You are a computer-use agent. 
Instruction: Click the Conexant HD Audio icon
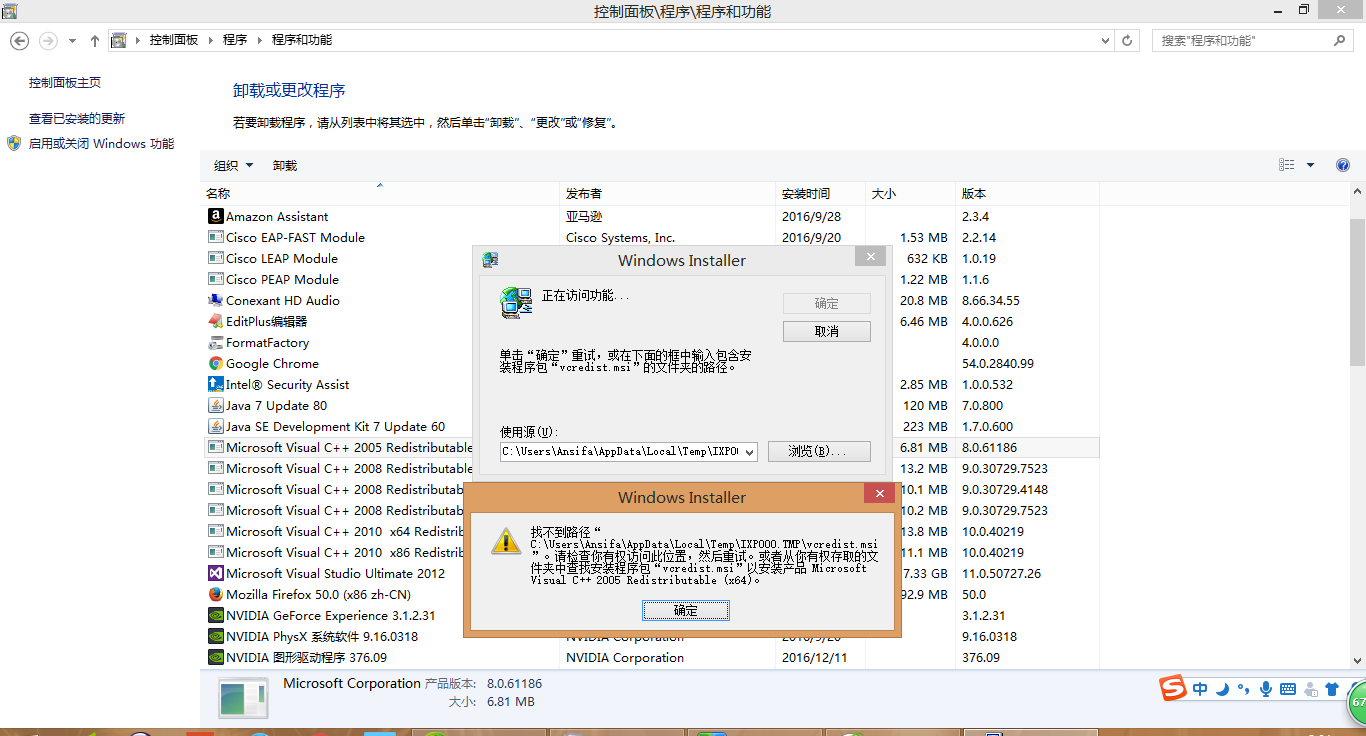[215, 300]
